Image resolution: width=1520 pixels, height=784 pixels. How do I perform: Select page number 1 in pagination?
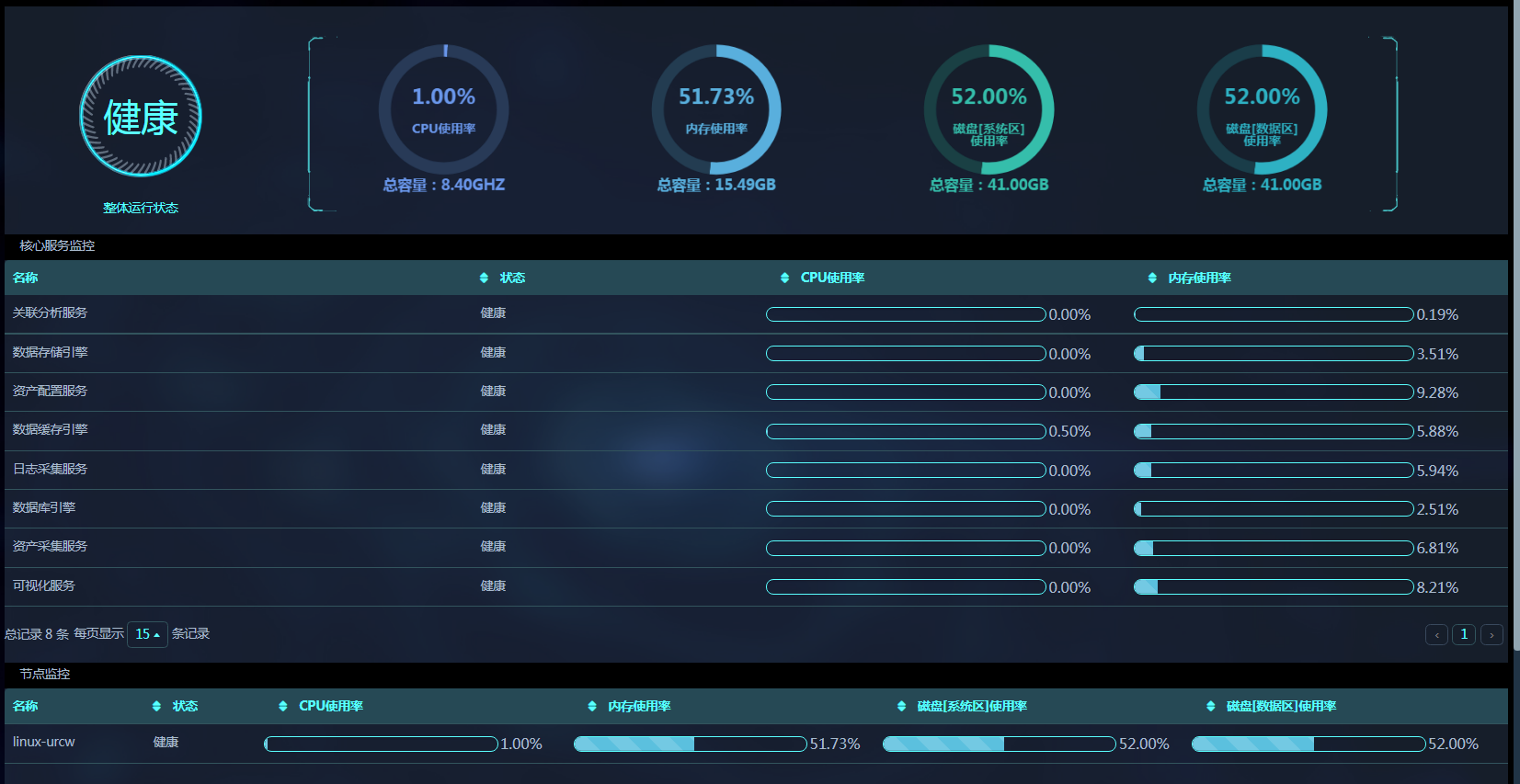point(1464,634)
